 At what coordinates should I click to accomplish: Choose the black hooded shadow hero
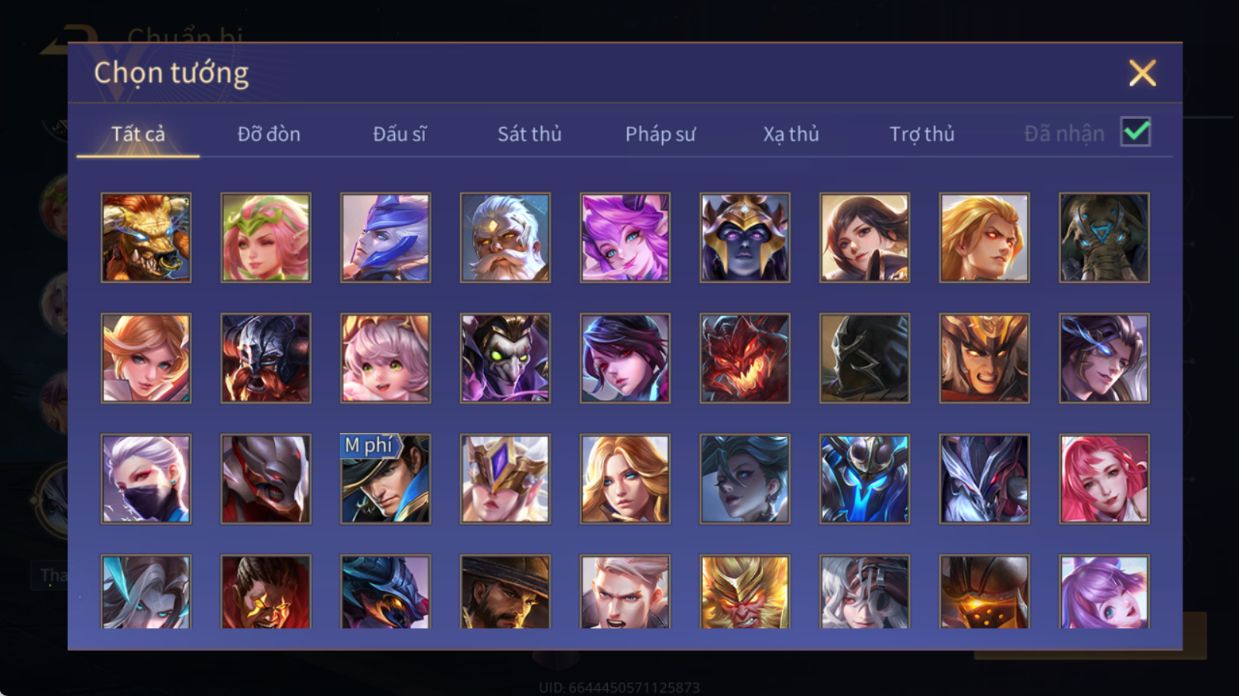[865, 358]
